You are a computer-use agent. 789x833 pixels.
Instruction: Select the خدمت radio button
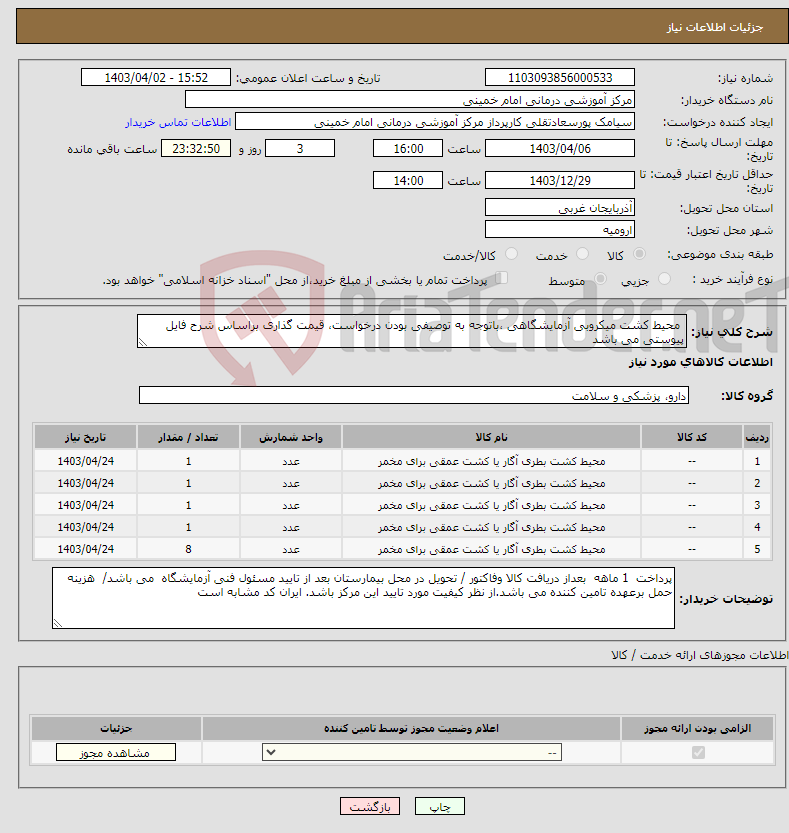tap(582, 254)
